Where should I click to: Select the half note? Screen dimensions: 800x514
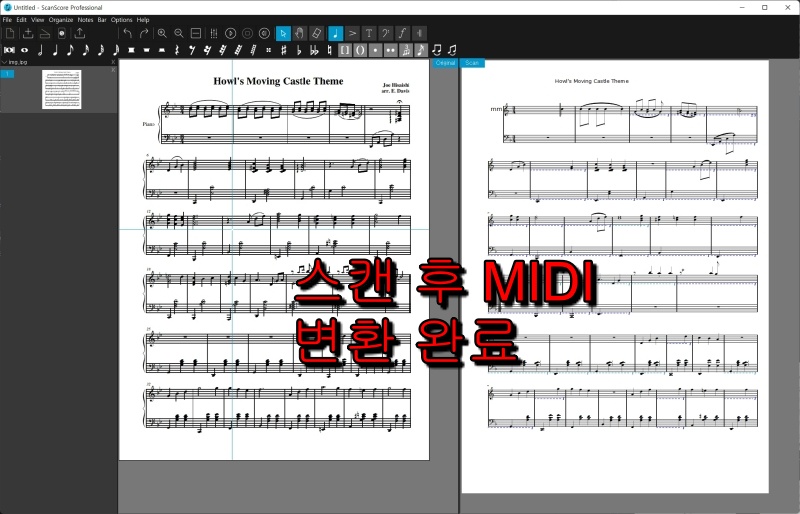(x=40, y=50)
